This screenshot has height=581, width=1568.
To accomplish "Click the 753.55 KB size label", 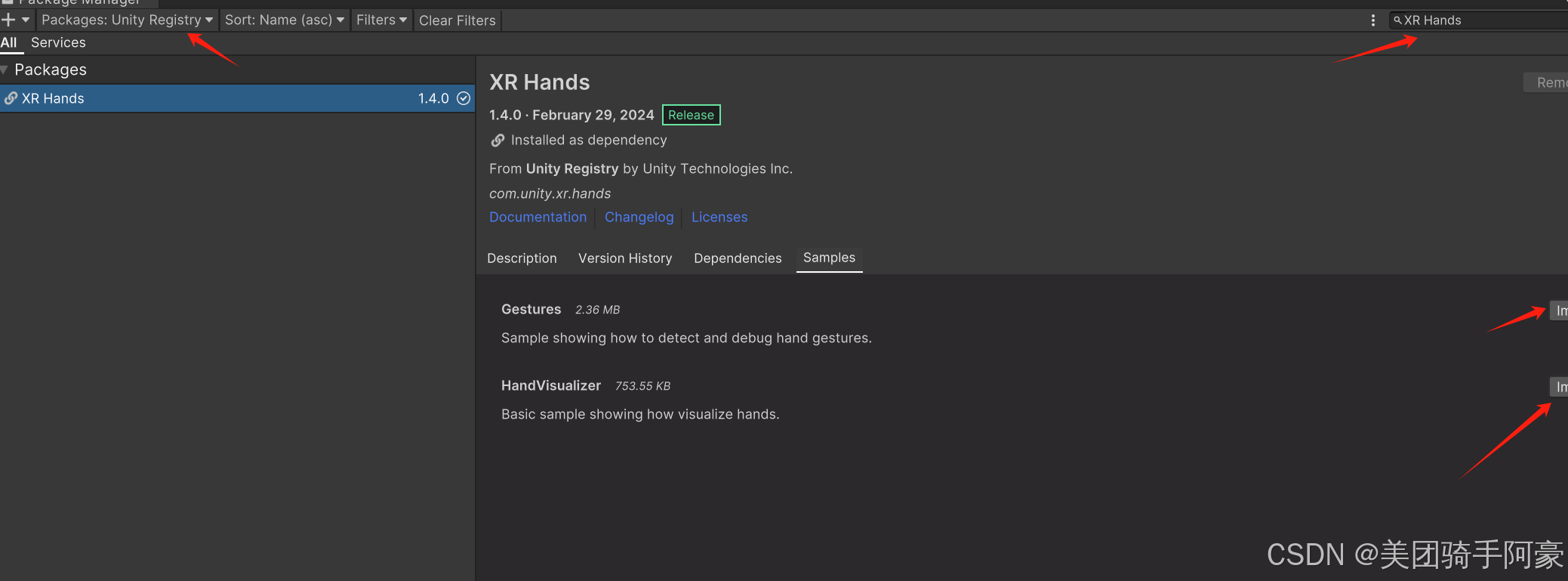I will (x=642, y=386).
